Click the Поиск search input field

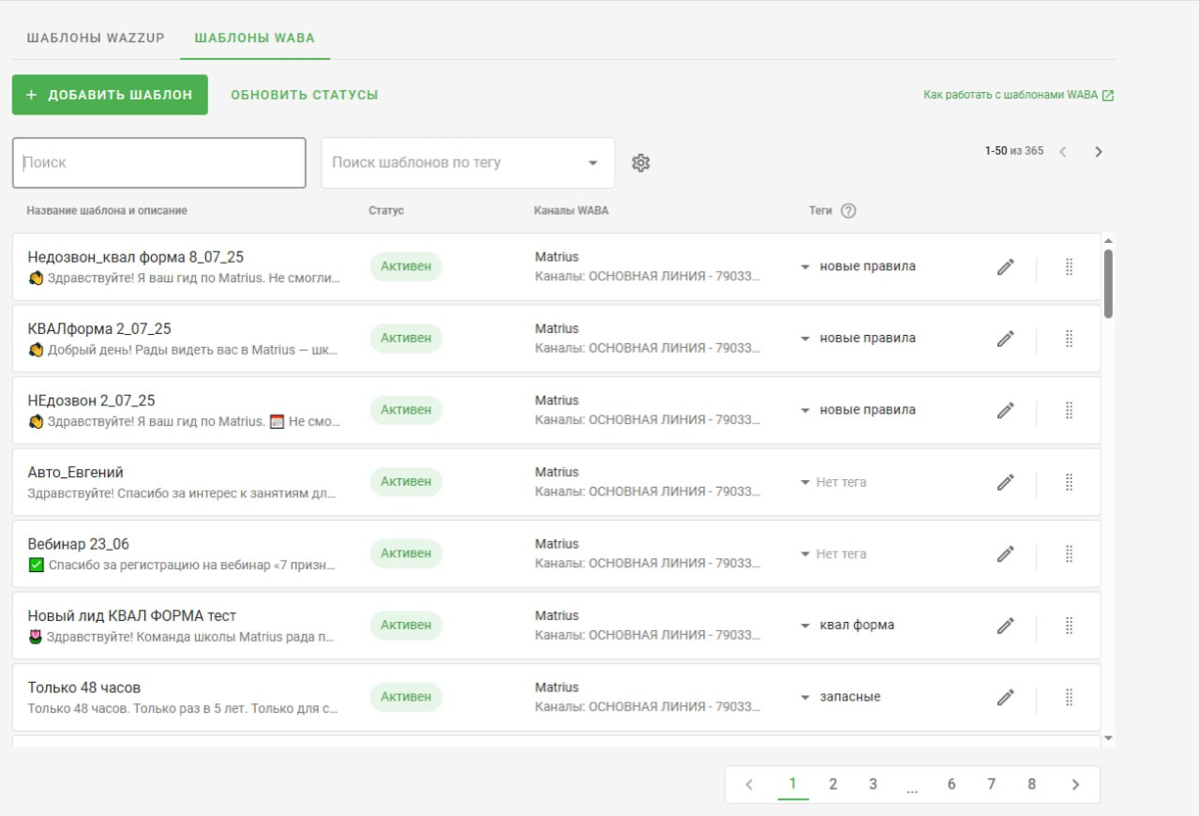[x=159, y=163]
